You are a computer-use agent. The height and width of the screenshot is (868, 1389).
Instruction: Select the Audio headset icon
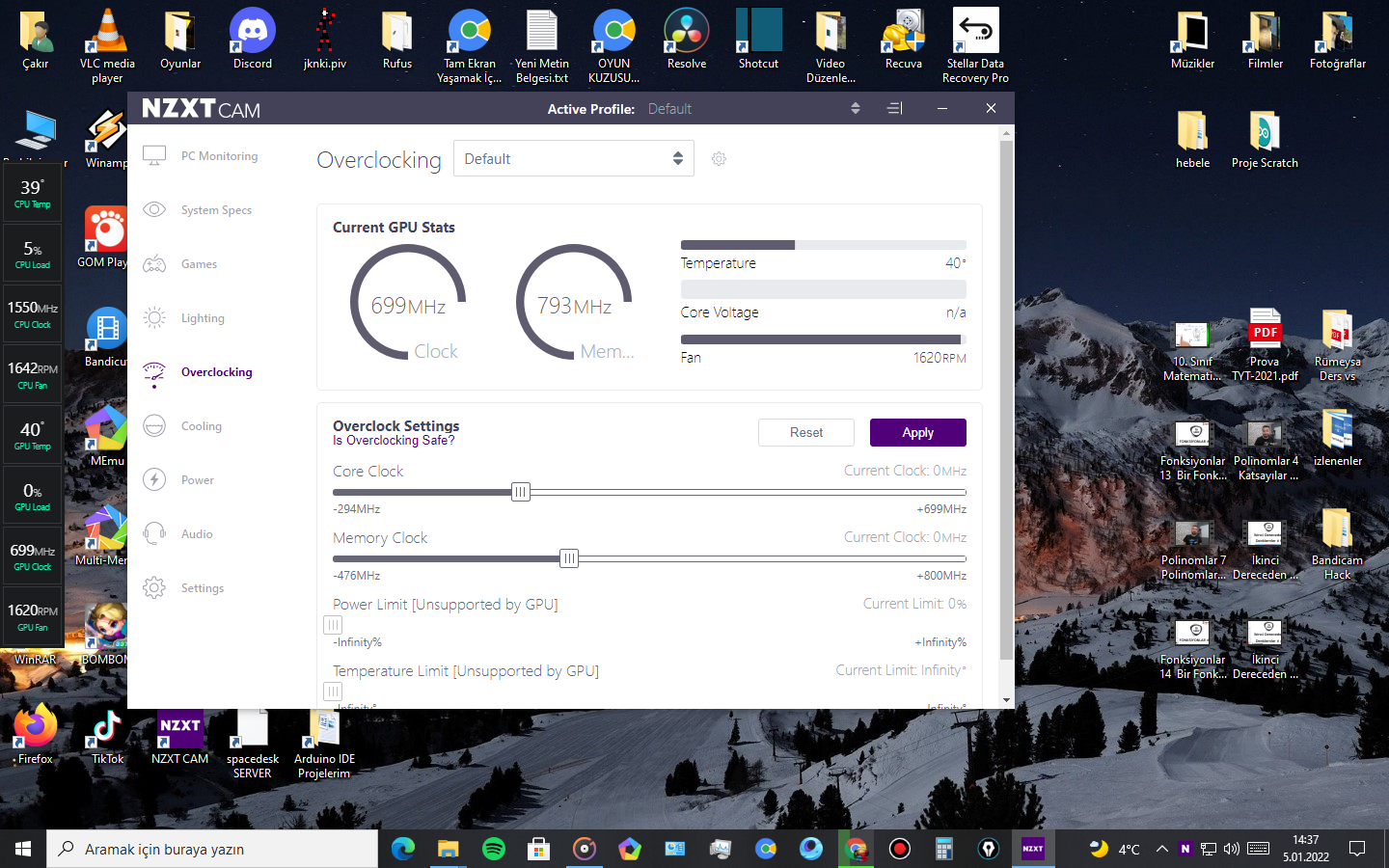154,533
